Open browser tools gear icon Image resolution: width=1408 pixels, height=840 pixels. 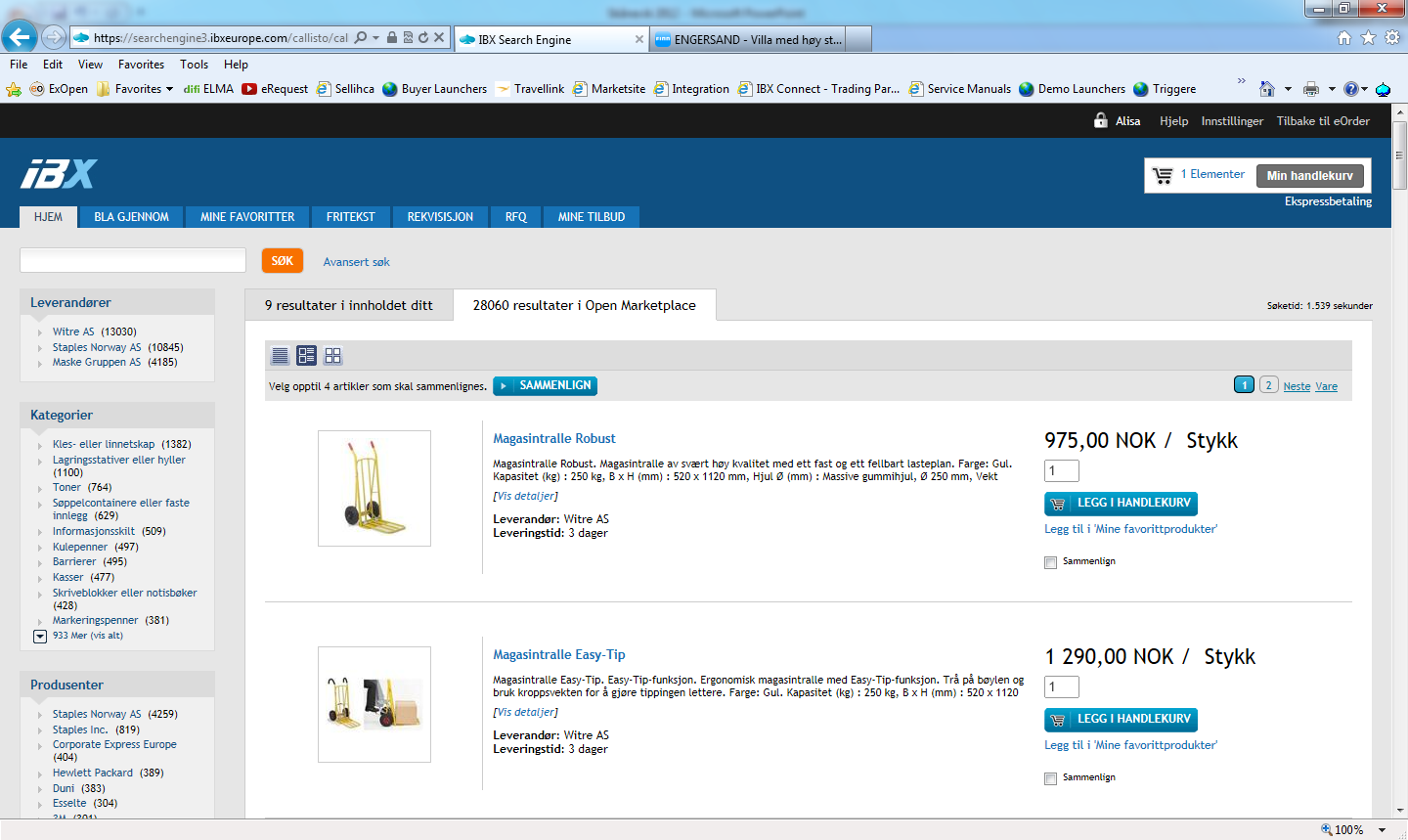click(1391, 38)
